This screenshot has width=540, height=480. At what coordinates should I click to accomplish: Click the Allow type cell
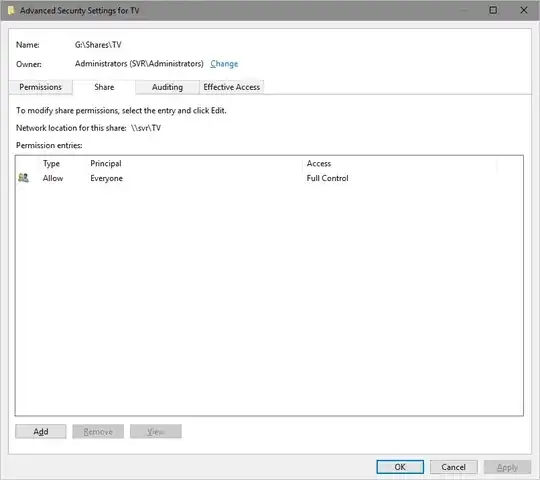coord(53,178)
